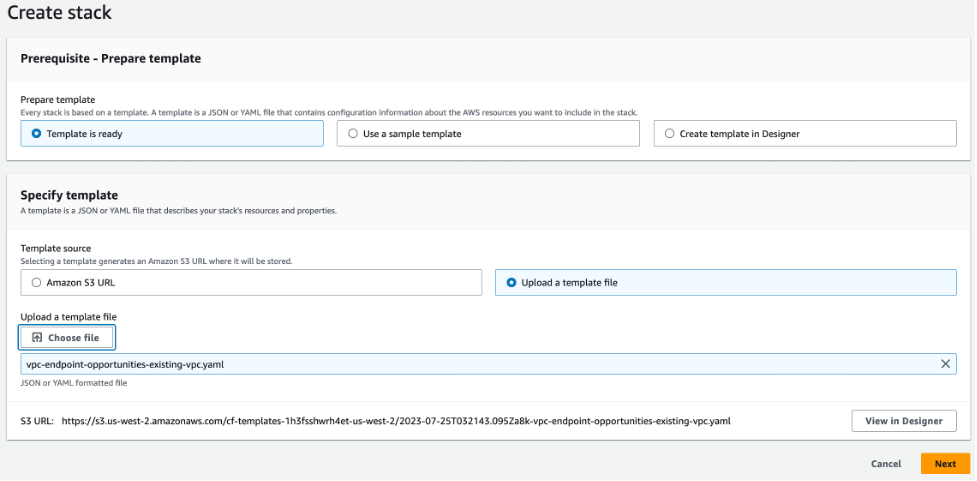
Task: Clear the uploaded file with the X icon
Action: click(x=945, y=364)
